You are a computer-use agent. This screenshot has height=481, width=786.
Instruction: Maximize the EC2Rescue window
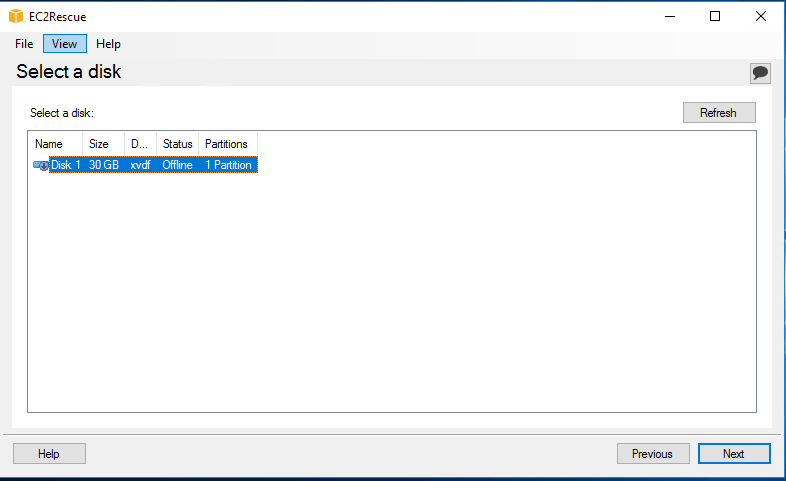click(715, 17)
